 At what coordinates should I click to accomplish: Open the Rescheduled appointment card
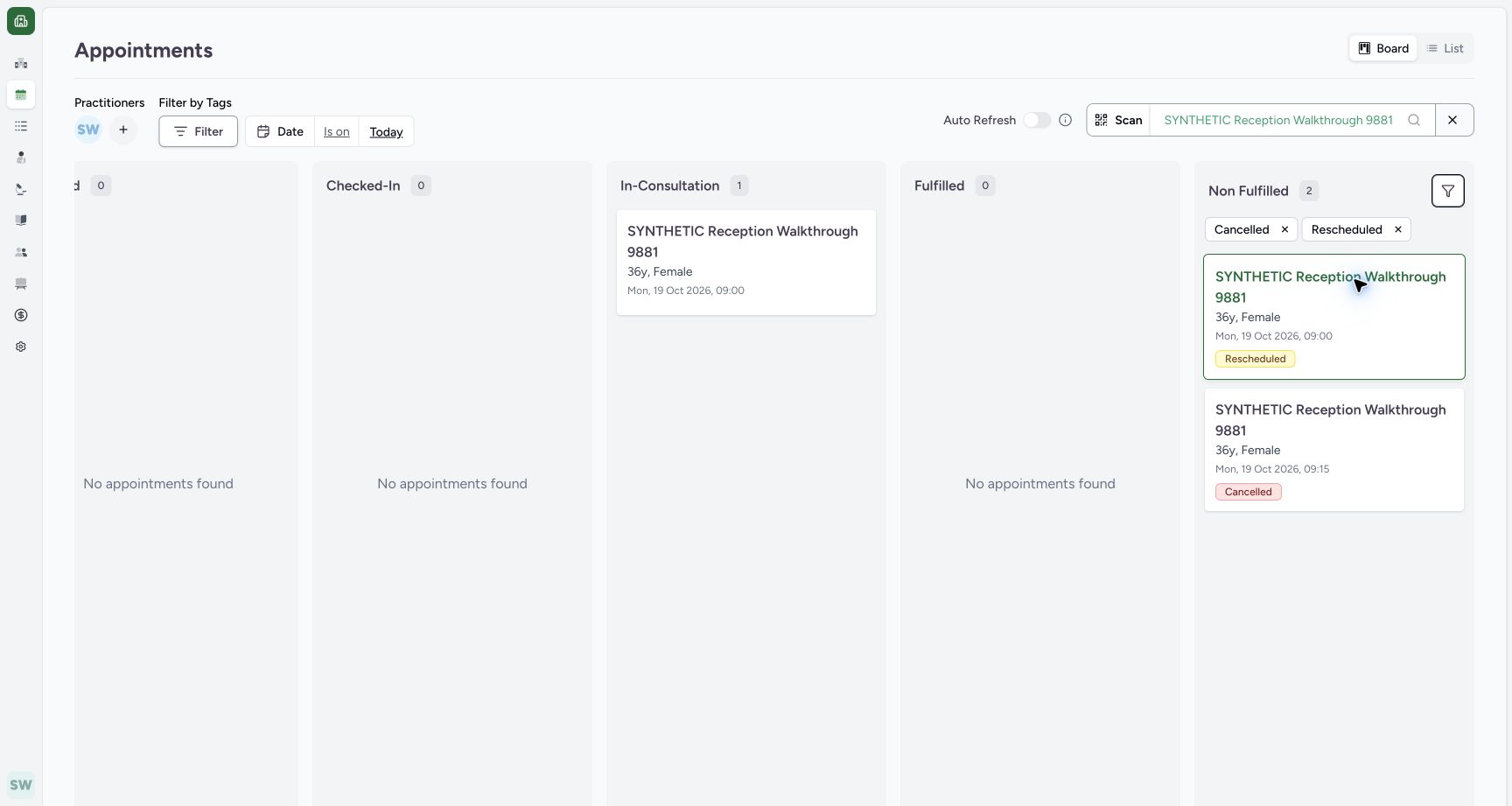pos(1334,317)
